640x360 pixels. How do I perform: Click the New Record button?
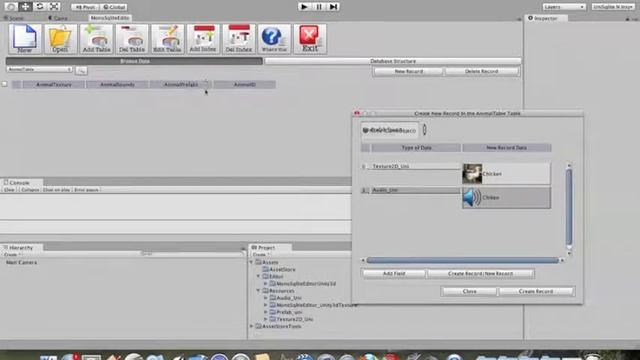click(x=408, y=71)
